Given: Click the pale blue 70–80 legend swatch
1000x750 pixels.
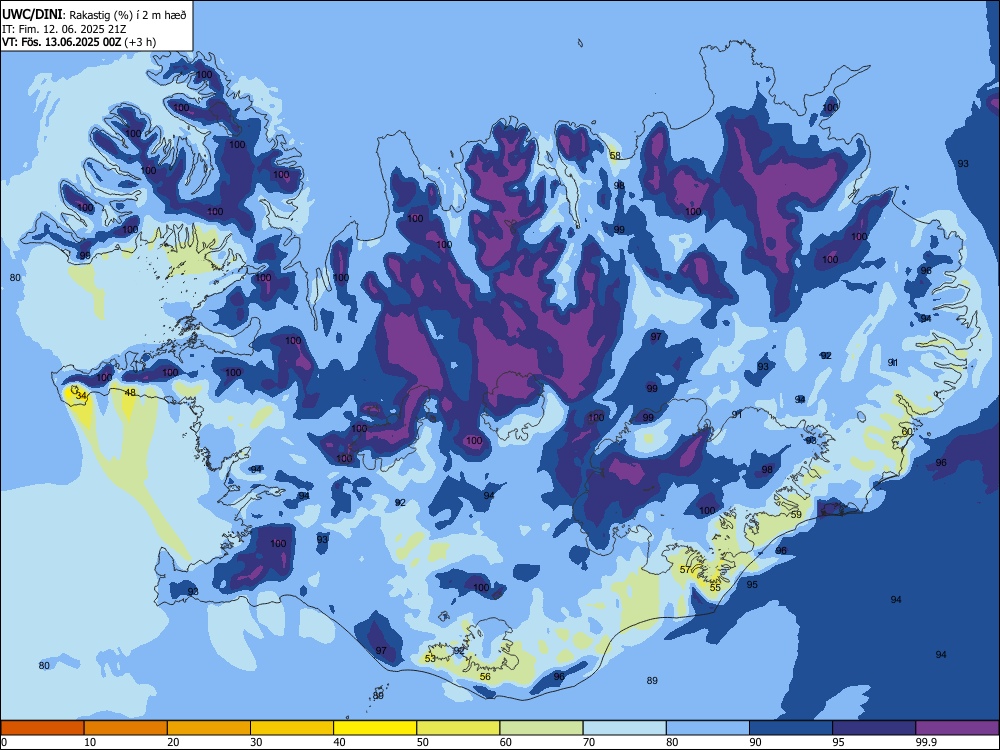Looking at the screenshot, I should (624, 728).
